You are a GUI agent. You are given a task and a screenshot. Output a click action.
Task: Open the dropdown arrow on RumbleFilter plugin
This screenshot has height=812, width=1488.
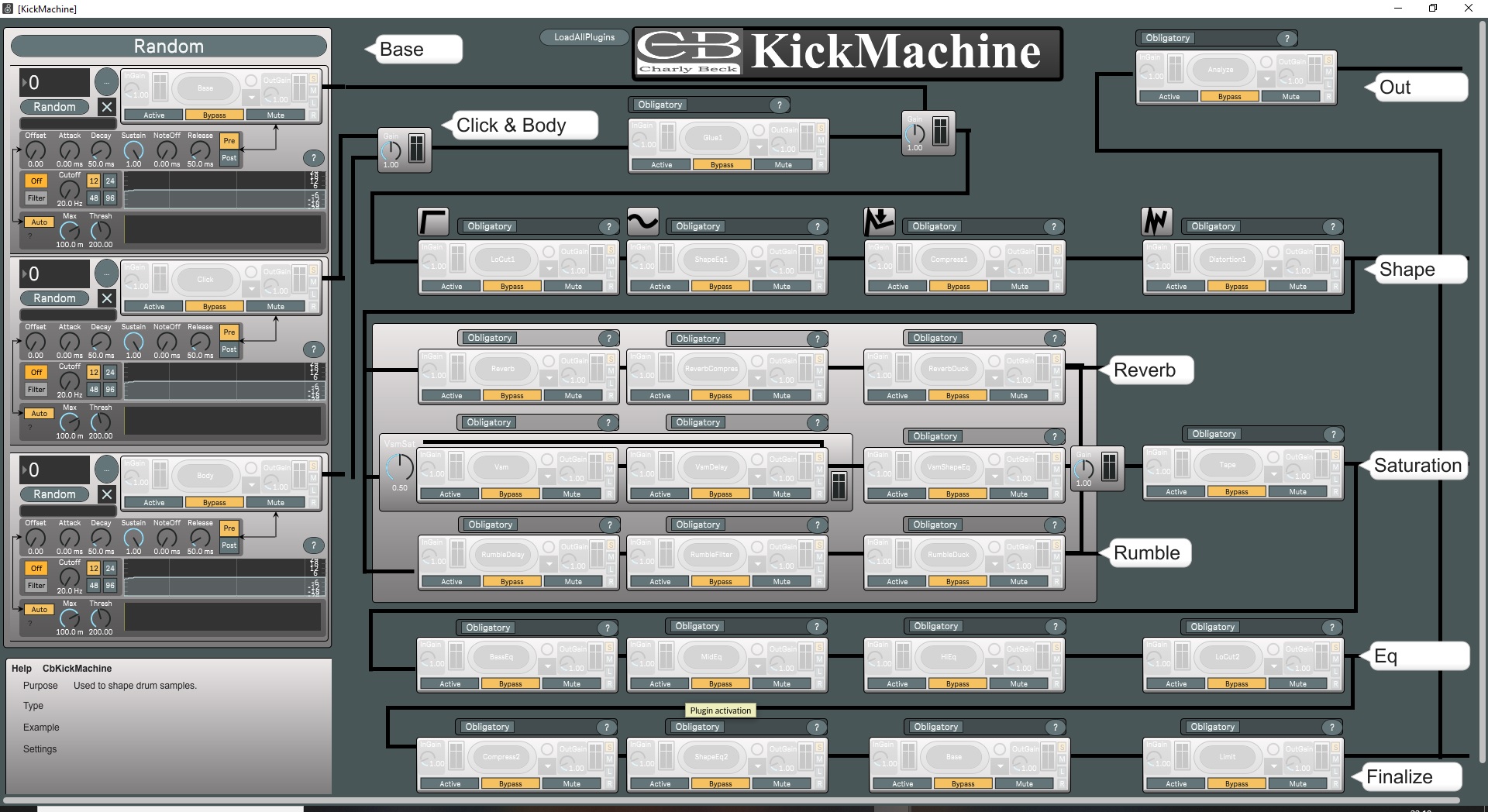click(758, 565)
